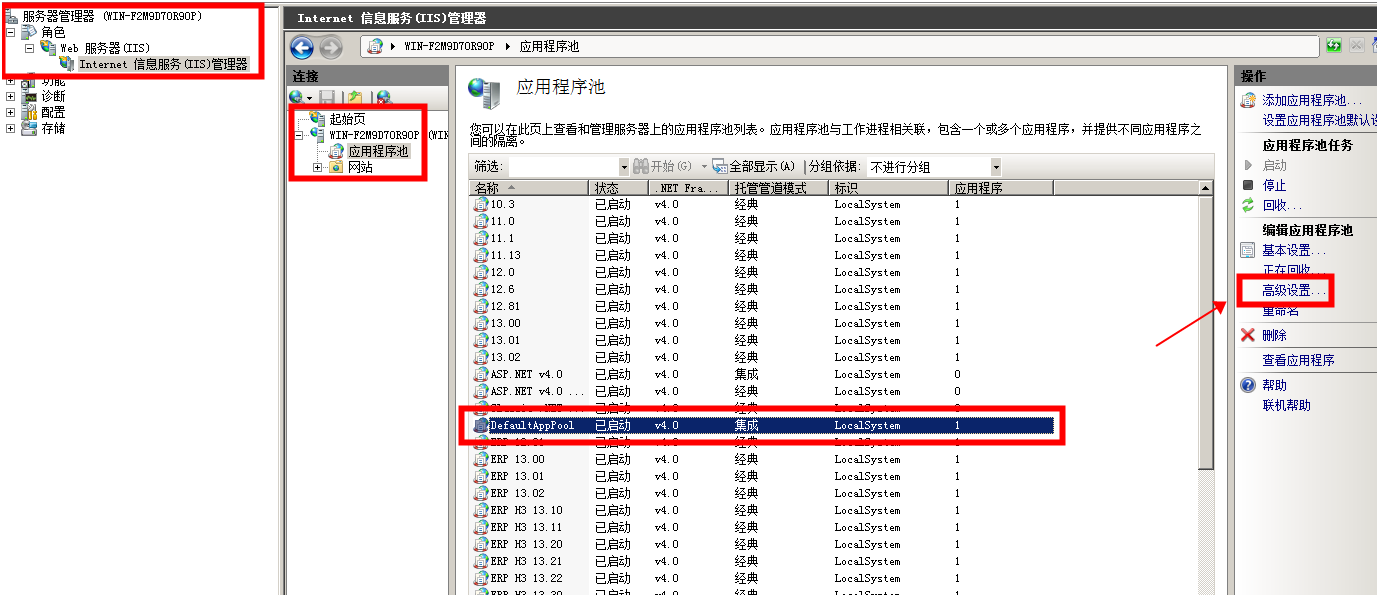The width and height of the screenshot is (1379, 597).
Task: Click the 开始(G) filter go button
Action: click(663, 166)
